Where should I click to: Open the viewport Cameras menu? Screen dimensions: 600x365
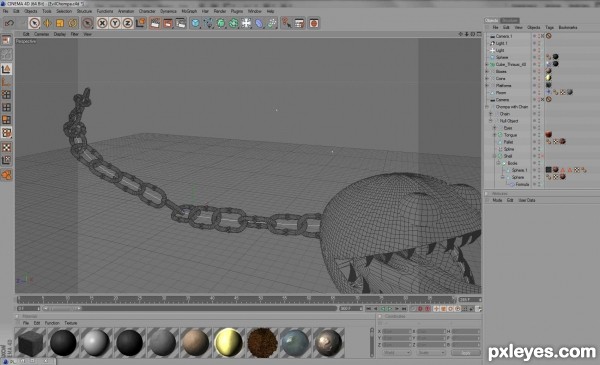tap(42, 34)
